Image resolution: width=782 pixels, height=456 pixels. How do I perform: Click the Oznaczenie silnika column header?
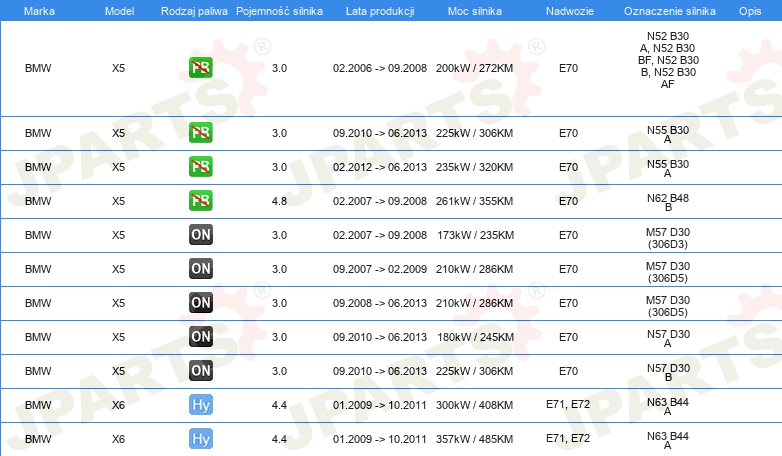tap(669, 11)
